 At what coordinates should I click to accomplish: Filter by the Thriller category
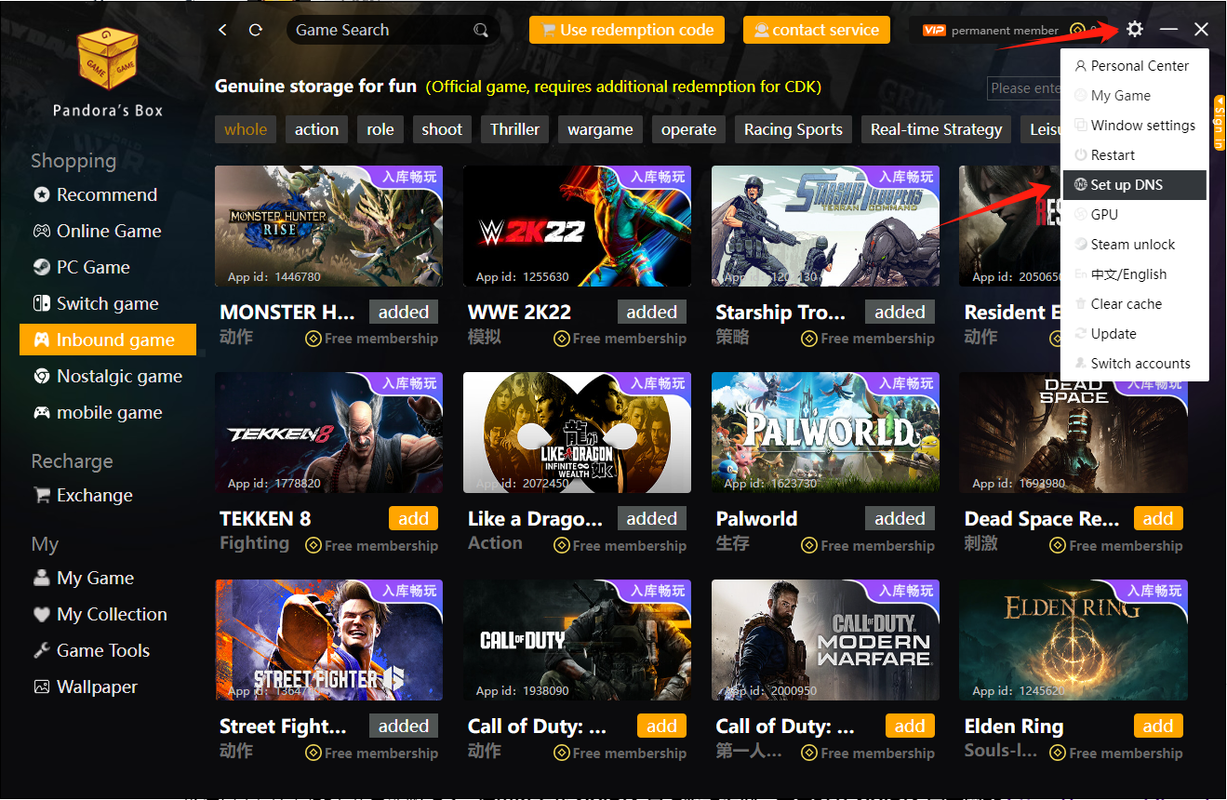click(515, 129)
